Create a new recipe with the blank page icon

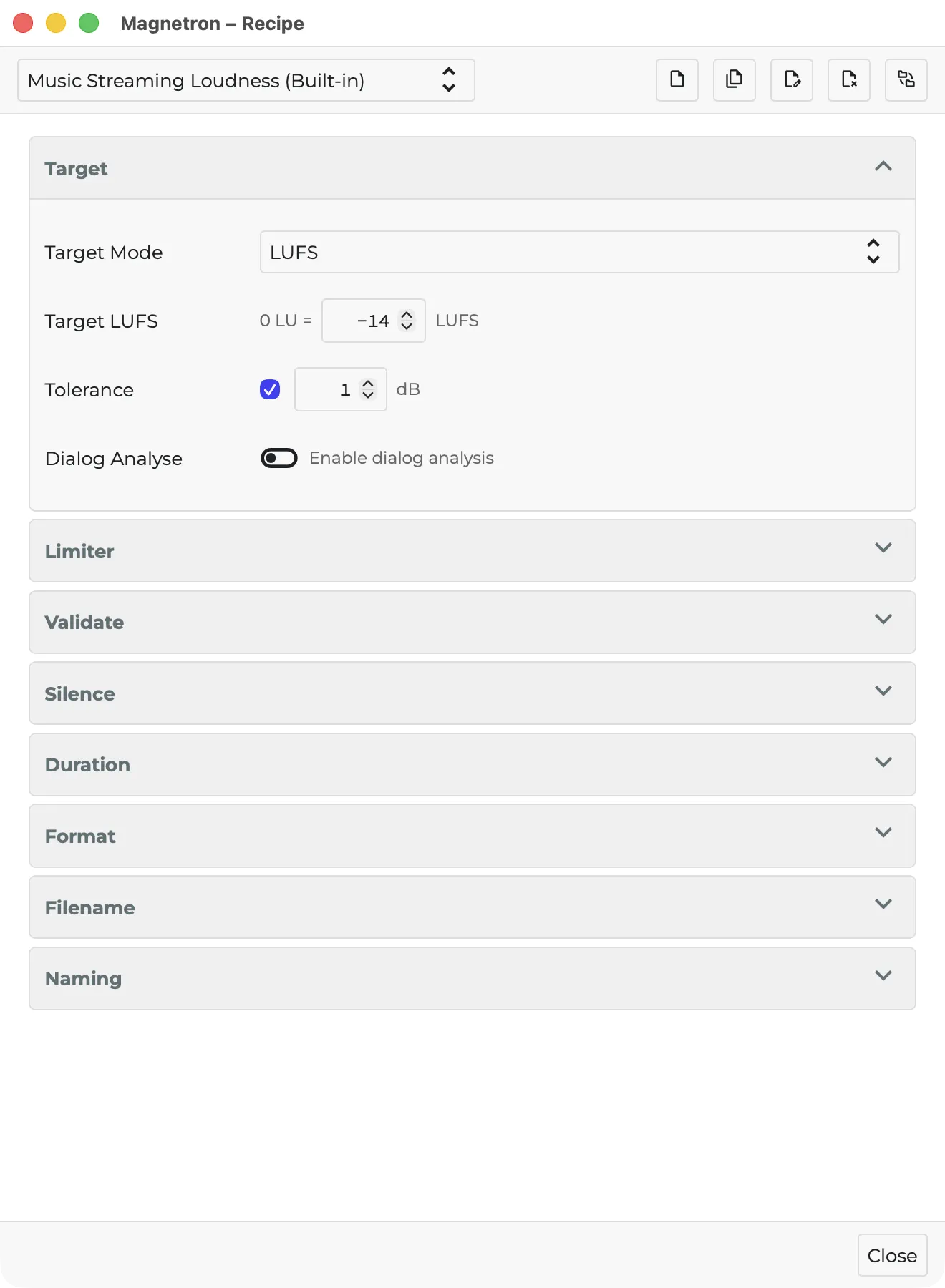(x=677, y=79)
